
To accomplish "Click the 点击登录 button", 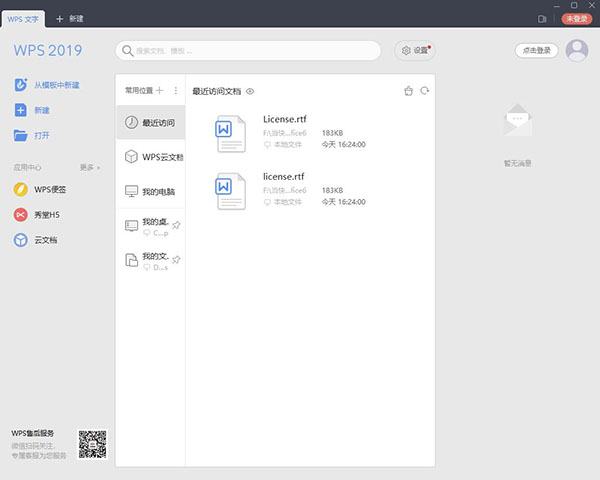I will point(536,51).
